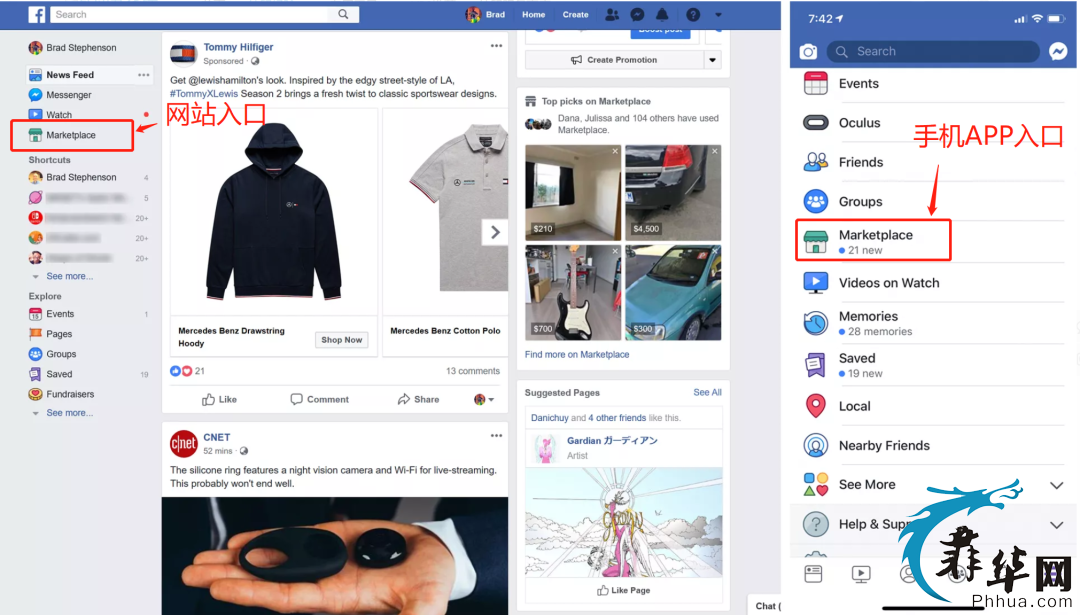
Task: Open Marketplace in mobile menu
Action: click(x=873, y=240)
